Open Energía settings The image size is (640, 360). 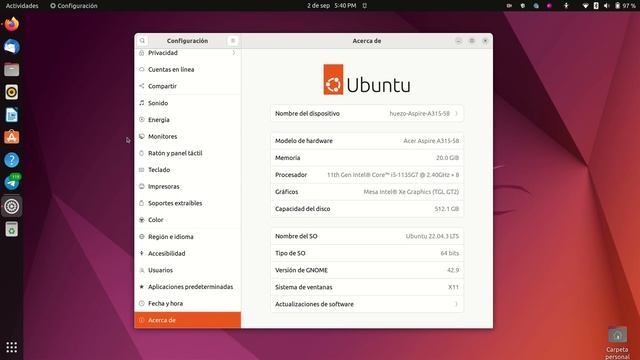[x=187, y=120]
